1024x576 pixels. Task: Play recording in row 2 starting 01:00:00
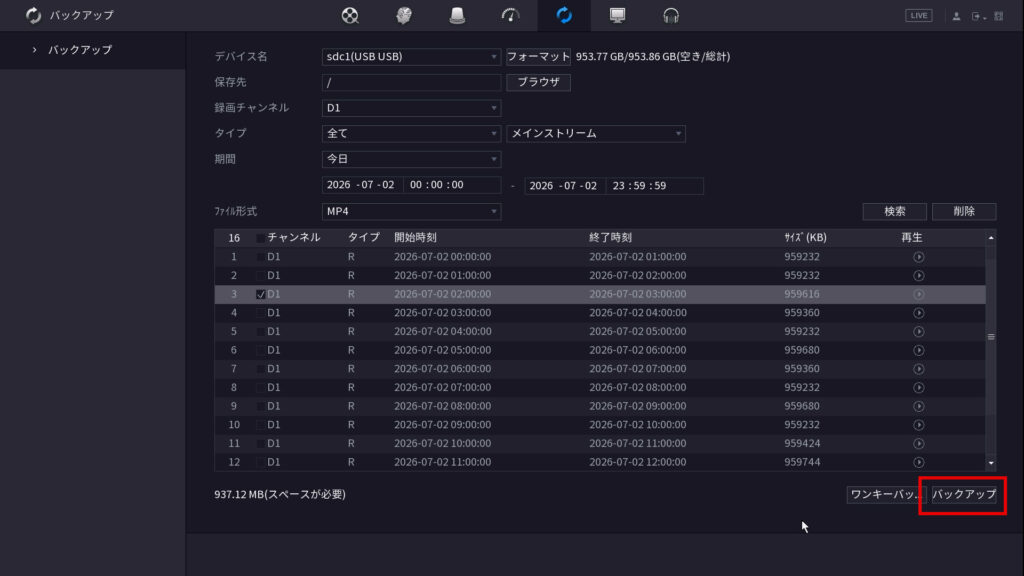click(918, 276)
